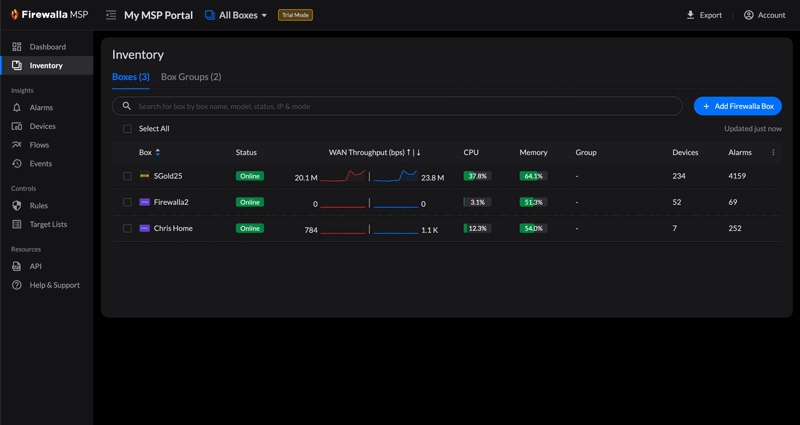Collapse sidebar using the menu toggle icon
Viewport: 800px width, 425px height.
click(111, 15)
